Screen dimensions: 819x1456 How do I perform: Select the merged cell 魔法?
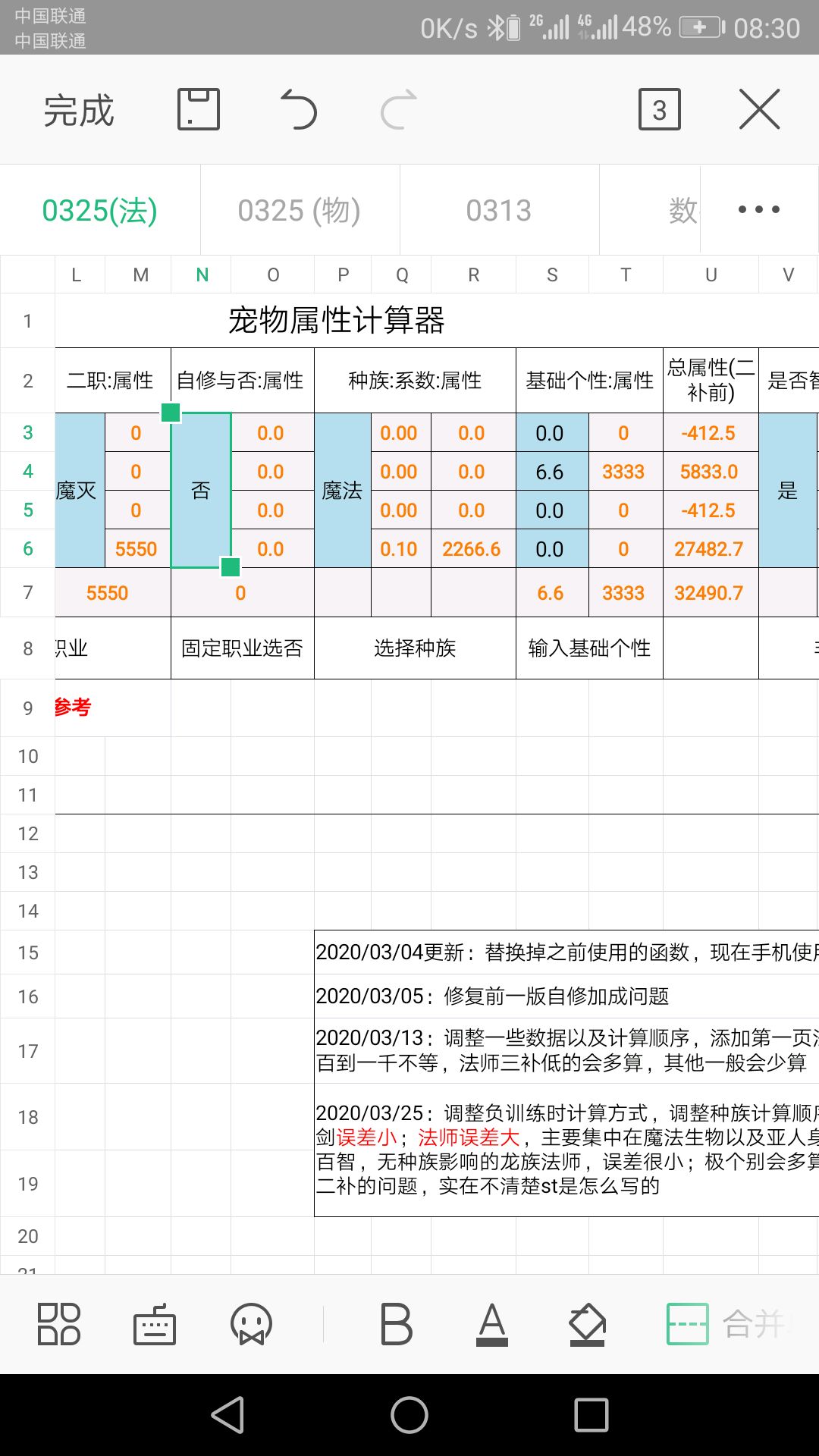coord(343,491)
